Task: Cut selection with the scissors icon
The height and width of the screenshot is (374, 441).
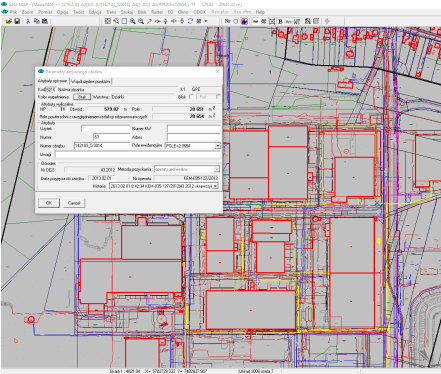Action: (28, 21)
